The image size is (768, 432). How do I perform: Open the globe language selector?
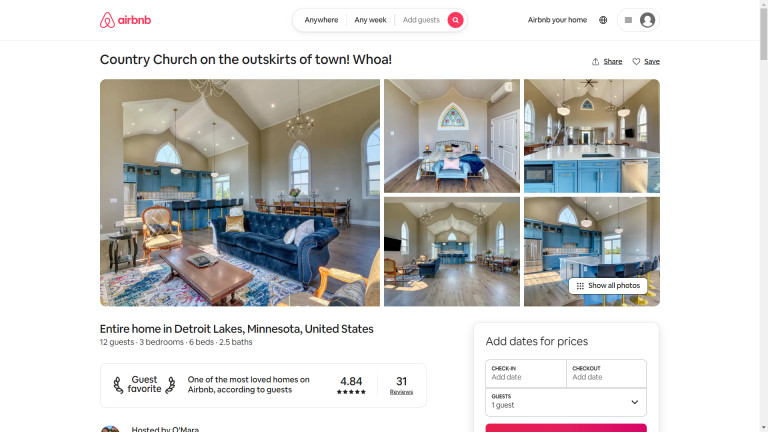(x=603, y=20)
